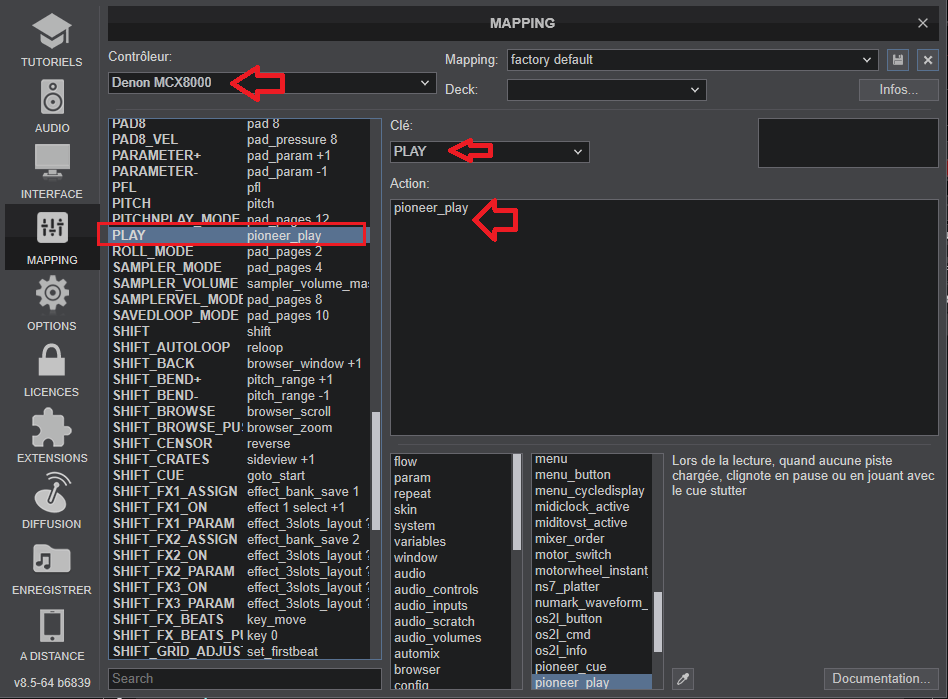The image size is (948, 699).
Task: Open the Interface monitor settings
Action: click(x=52, y=172)
